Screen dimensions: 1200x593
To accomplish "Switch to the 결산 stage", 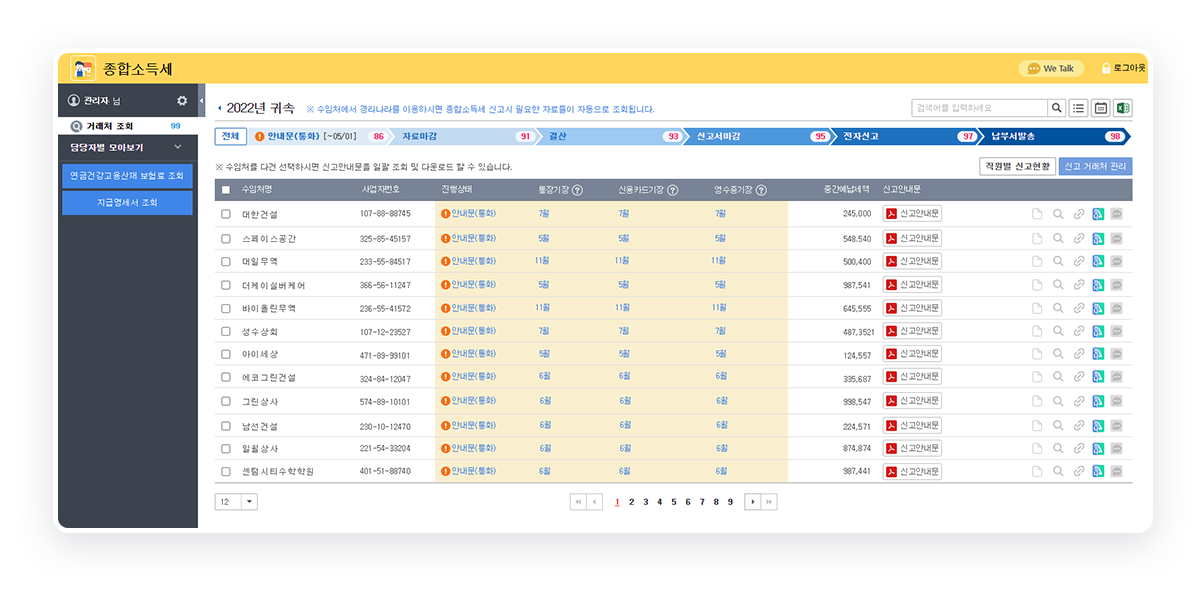I will pyautogui.click(x=612, y=136).
